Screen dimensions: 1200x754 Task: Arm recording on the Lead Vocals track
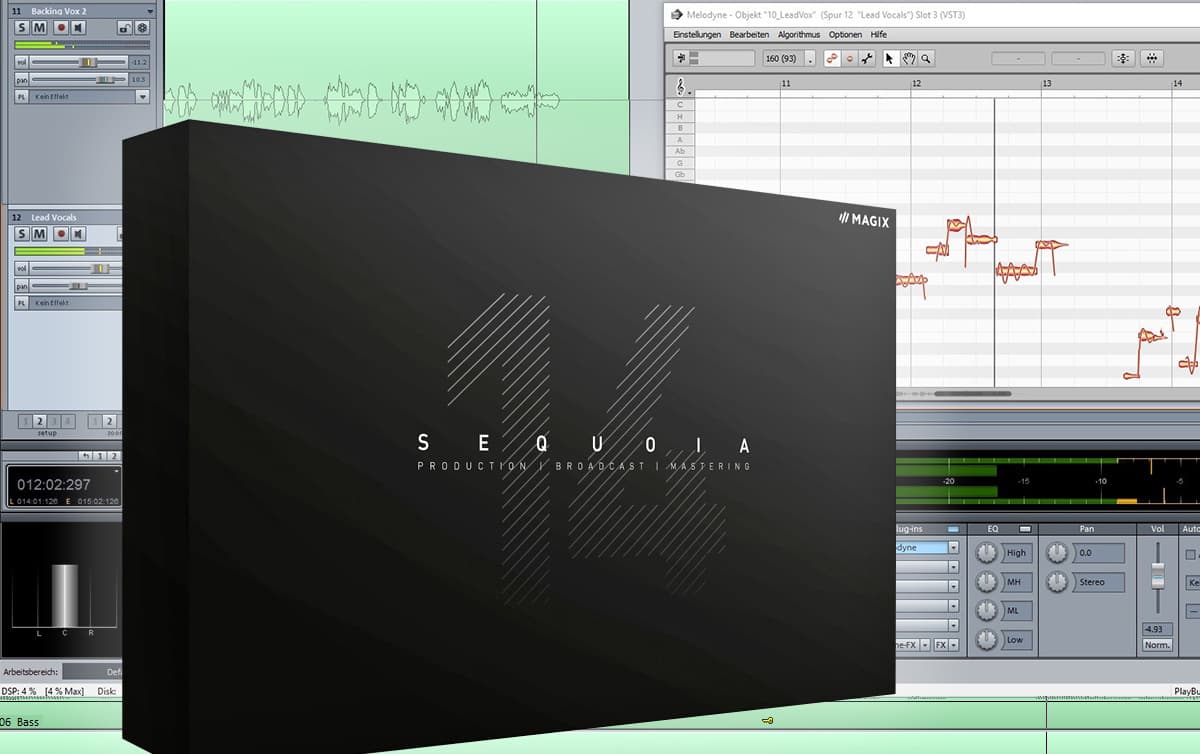(x=60, y=234)
